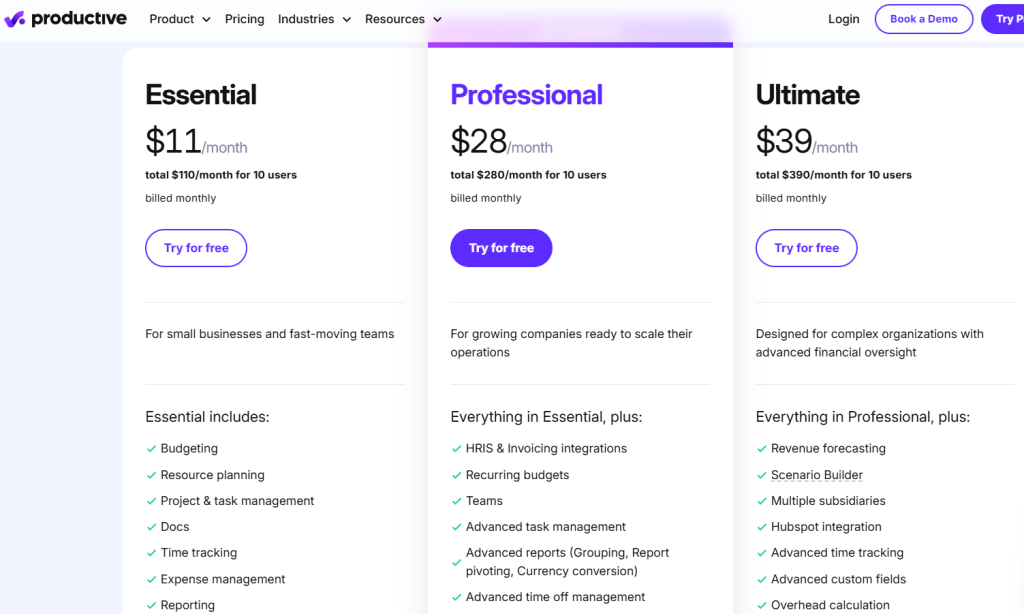This screenshot has width=1024, height=614.
Task: Try the Professional plan for free
Action: [501, 248]
